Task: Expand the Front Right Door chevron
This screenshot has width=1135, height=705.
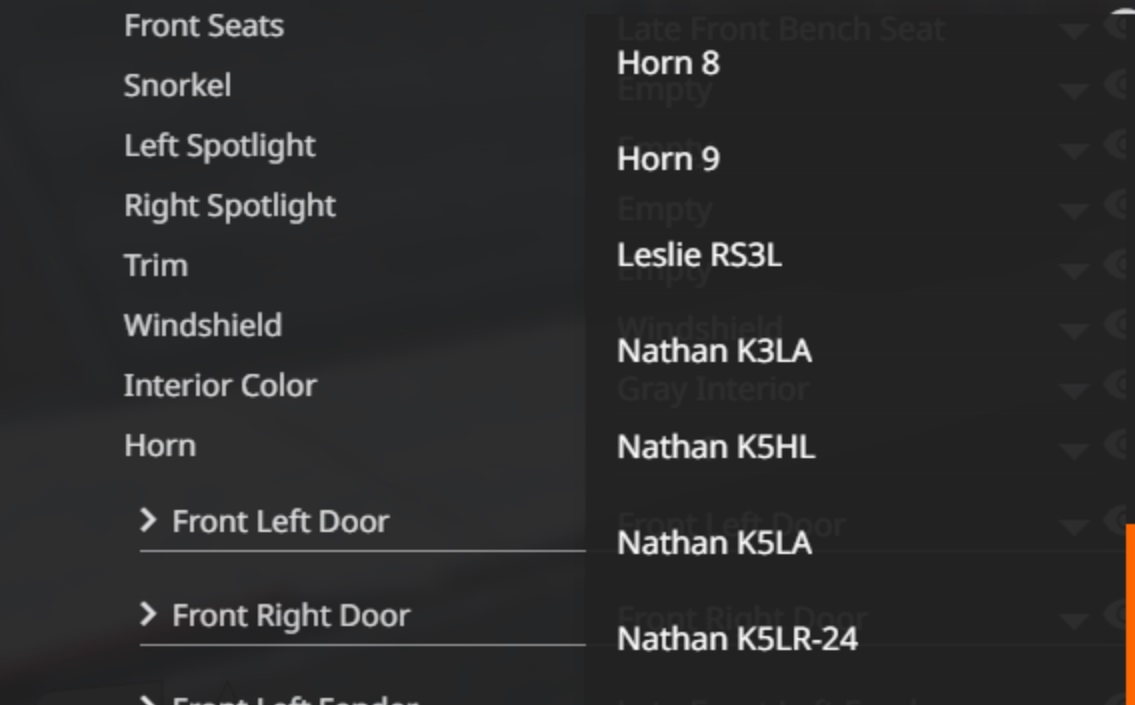Action: point(149,614)
